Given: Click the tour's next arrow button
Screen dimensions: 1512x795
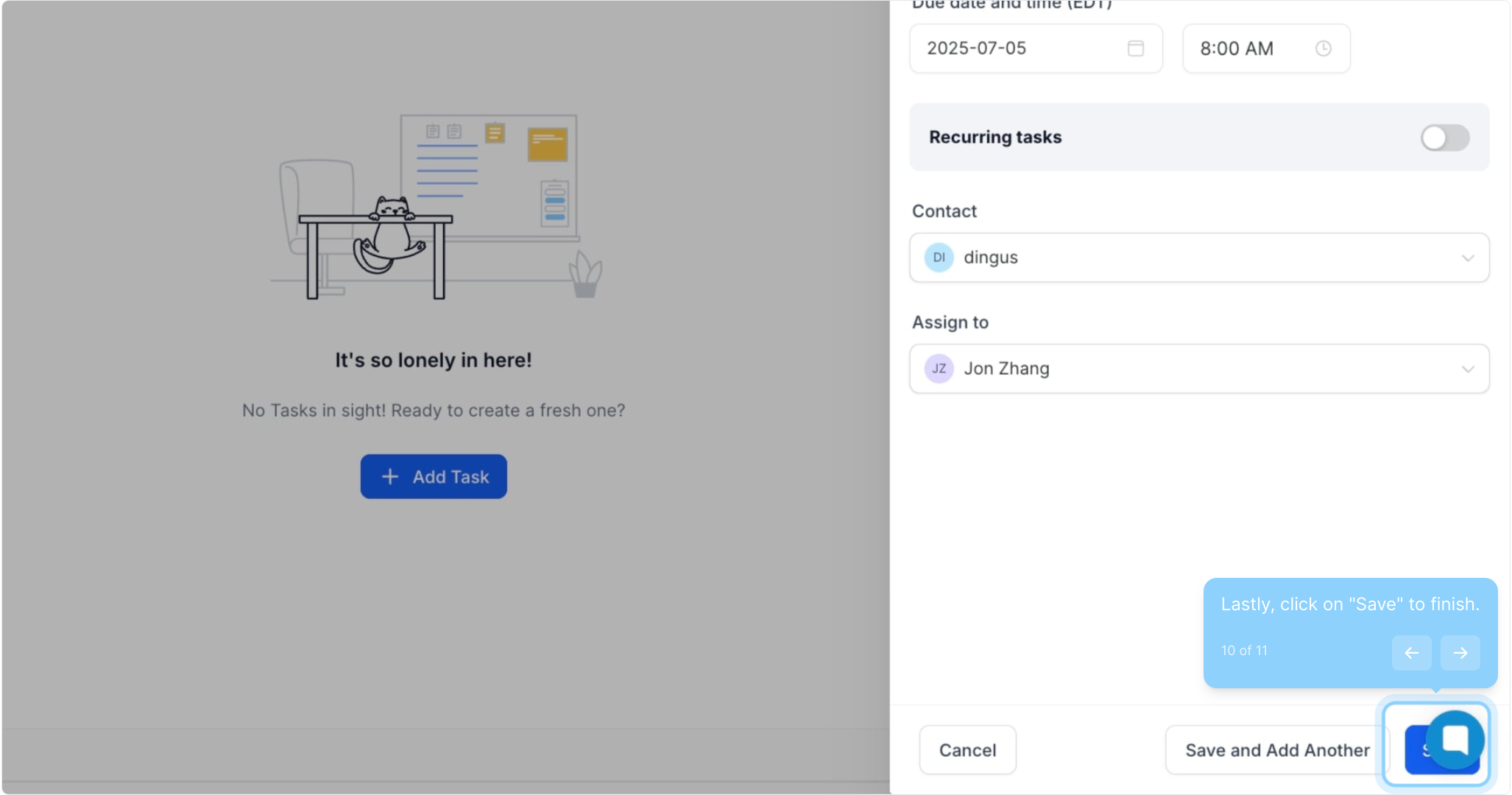Looking at the screenshot, I should [x=1460, y=653].
